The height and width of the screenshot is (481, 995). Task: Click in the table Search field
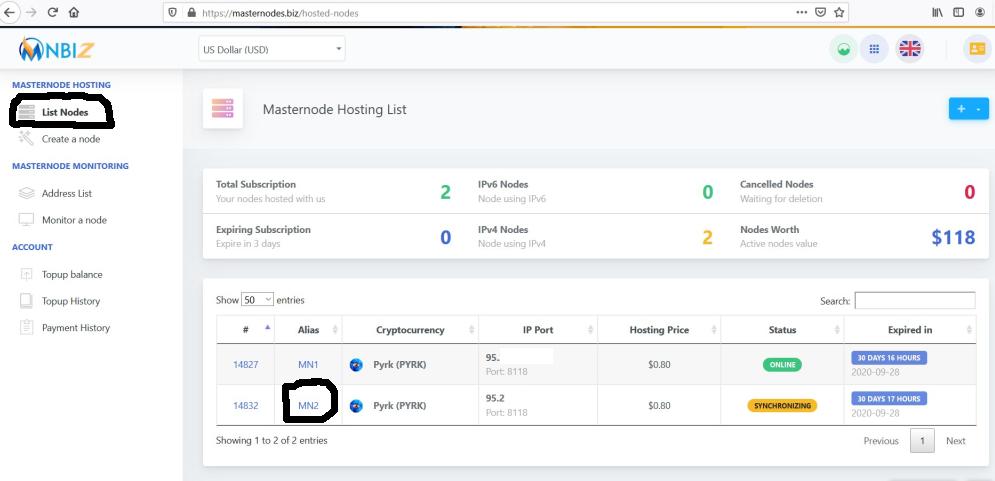(915, 301)
